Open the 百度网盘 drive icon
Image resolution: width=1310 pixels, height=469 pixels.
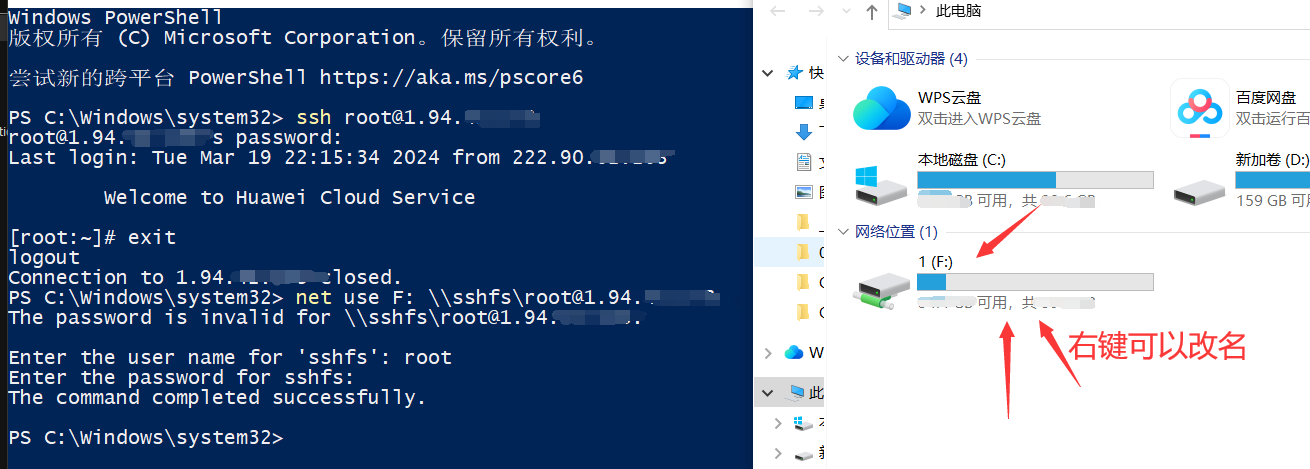[1200, 108]
